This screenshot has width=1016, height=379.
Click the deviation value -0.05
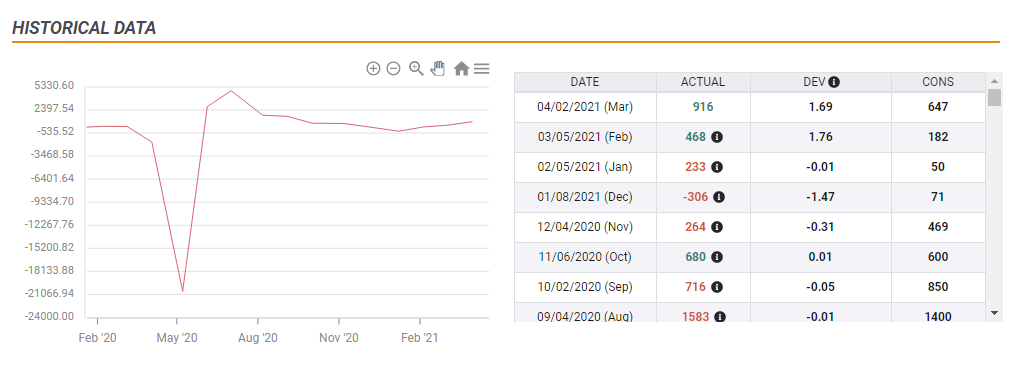(820, 287)
